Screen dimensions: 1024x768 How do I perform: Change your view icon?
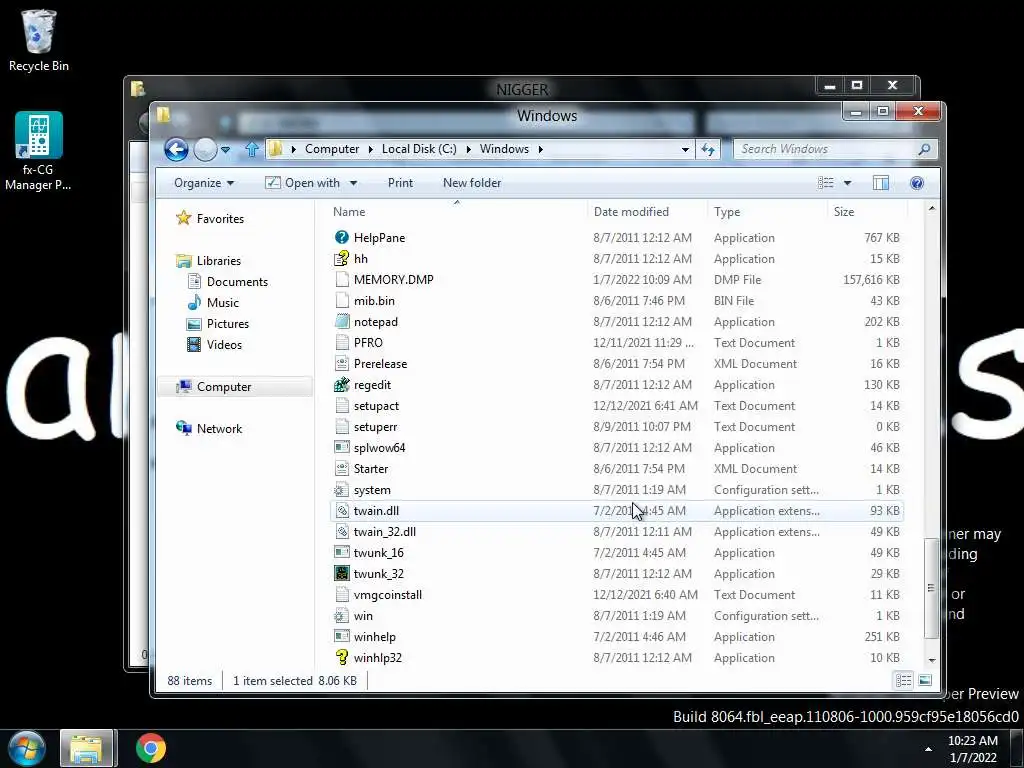[826, 183]
